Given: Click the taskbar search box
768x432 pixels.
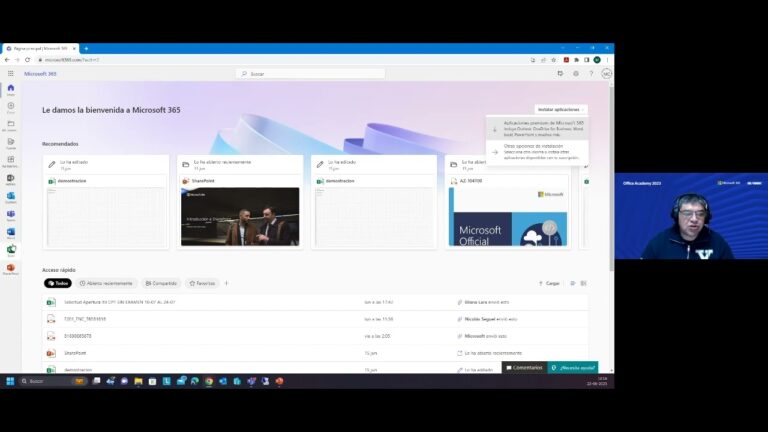Looking at the screenshot, I should [52, 381].
